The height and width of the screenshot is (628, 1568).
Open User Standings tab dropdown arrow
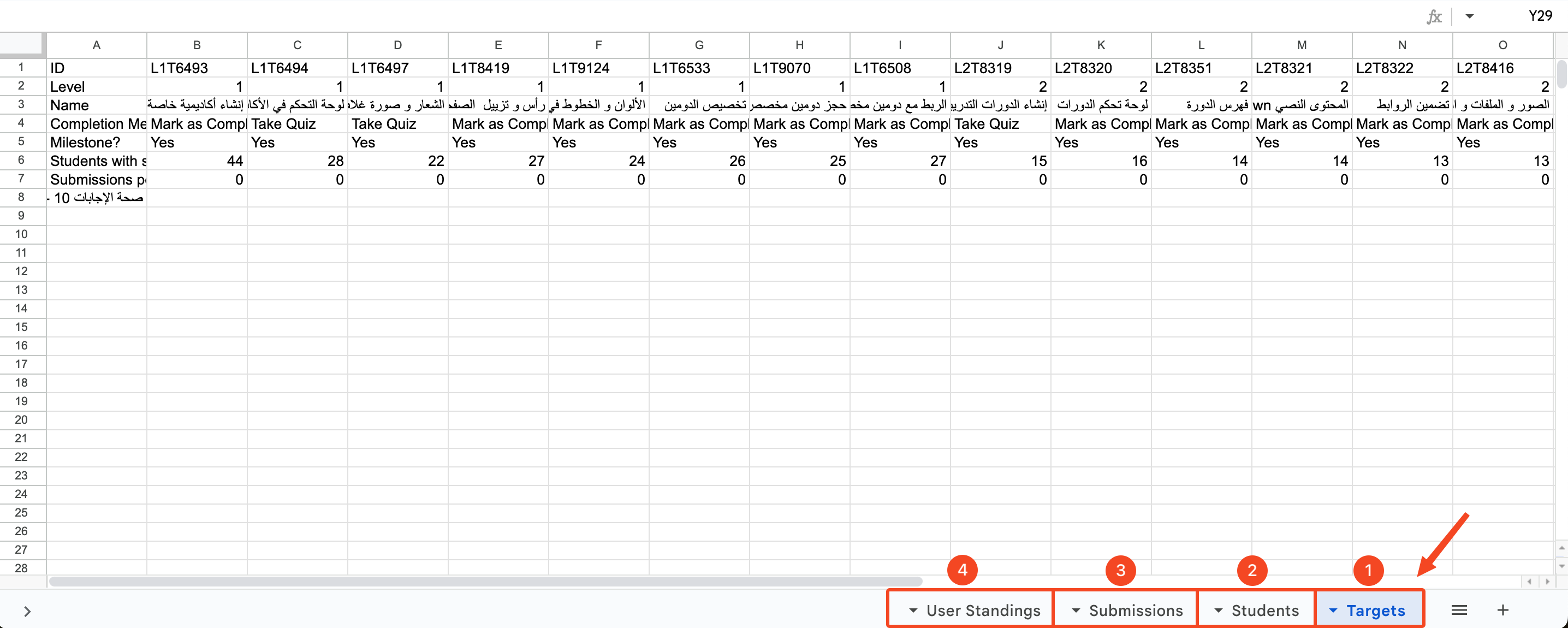tap(913, 611)
